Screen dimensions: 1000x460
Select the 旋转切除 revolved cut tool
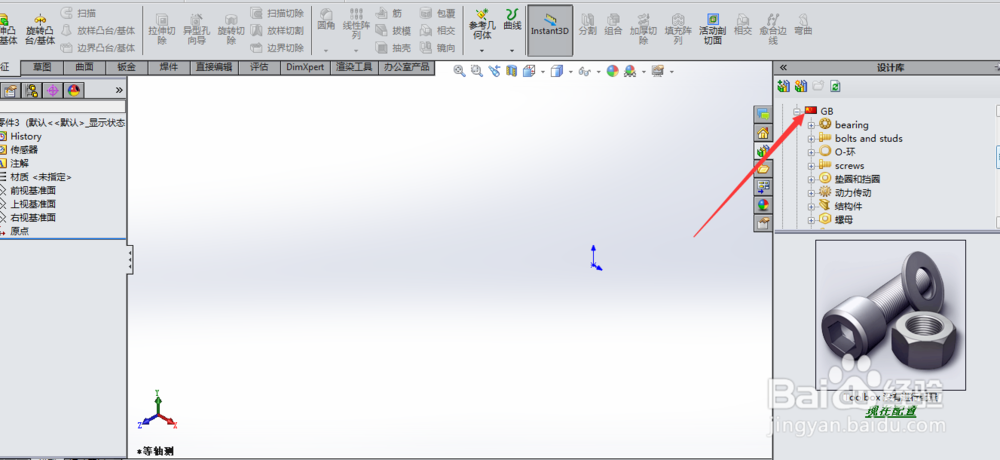tap(230, 29)
